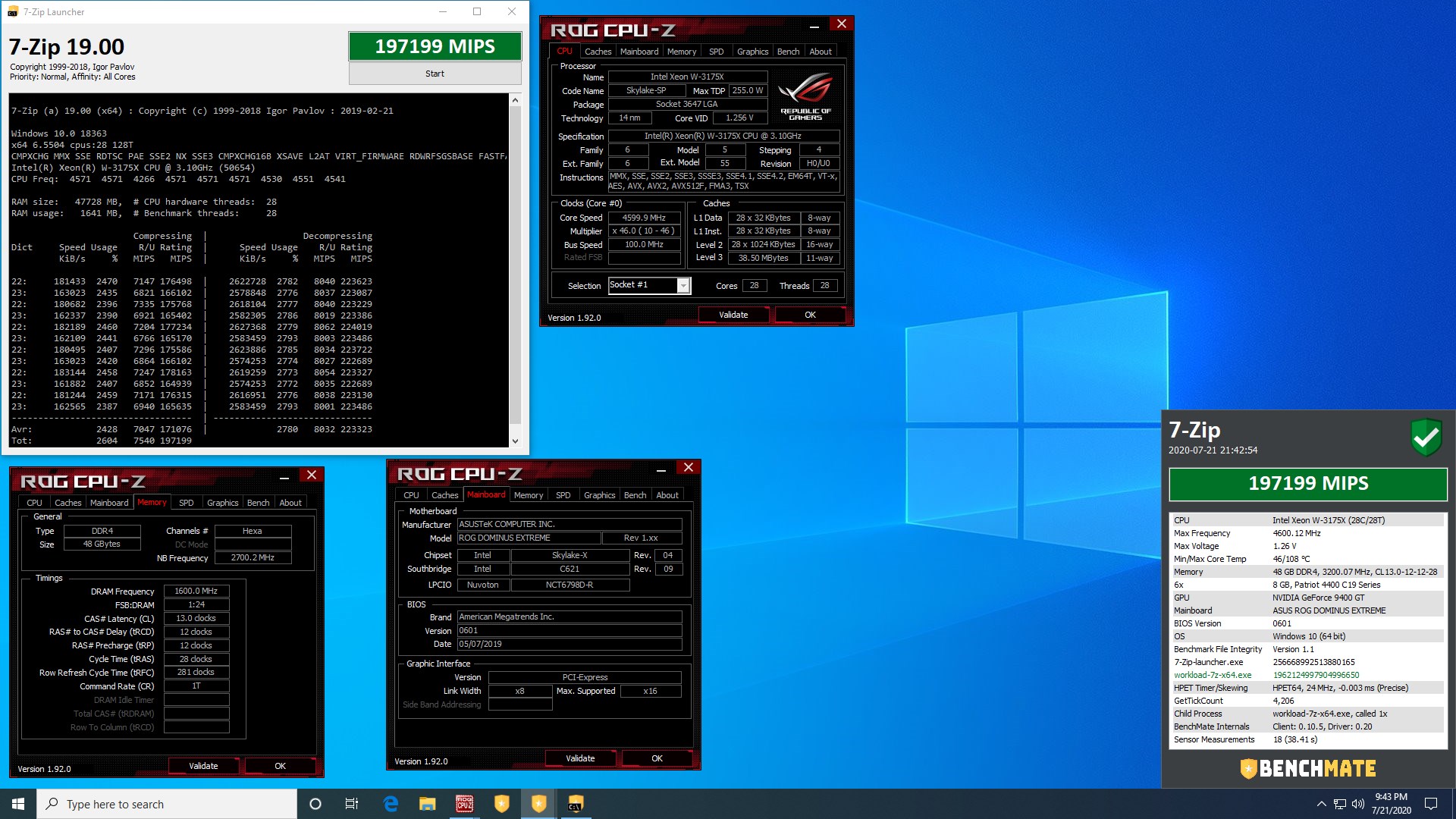
Task: Click OK in CPU-Z Mainboard window
Action: point(657,758)
